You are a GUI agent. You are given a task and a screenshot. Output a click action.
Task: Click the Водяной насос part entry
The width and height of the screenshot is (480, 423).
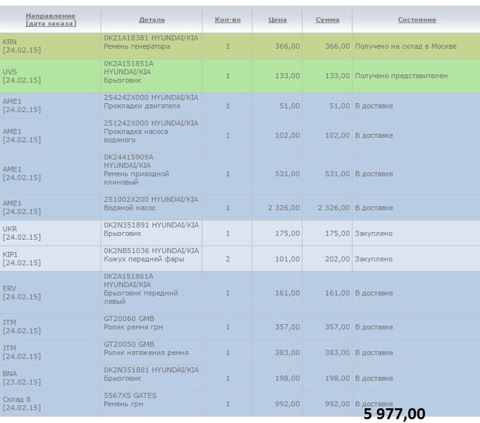pos(151,204)
